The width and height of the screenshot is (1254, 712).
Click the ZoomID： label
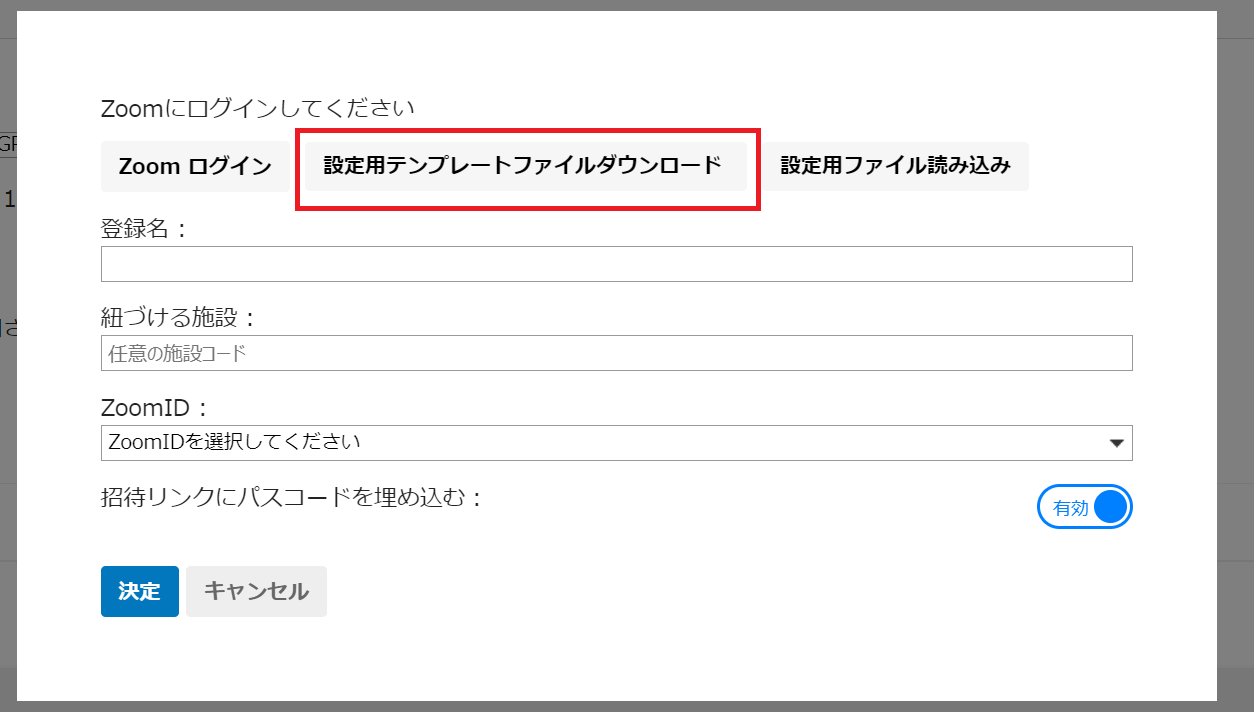pos(157,408)
